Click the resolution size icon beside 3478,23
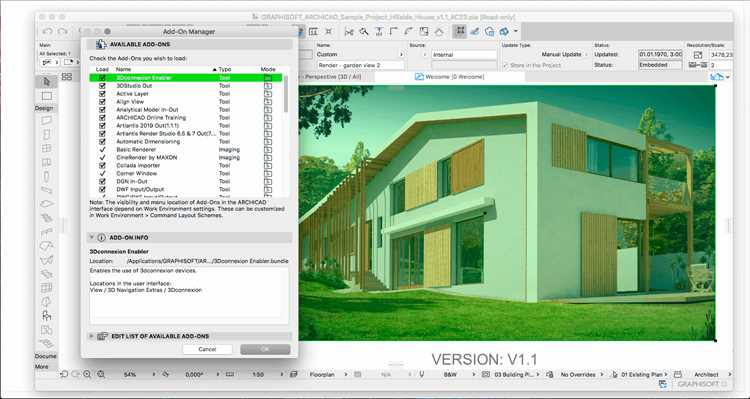This screenshot has height=399, width=750. click(x=697, y=55)
